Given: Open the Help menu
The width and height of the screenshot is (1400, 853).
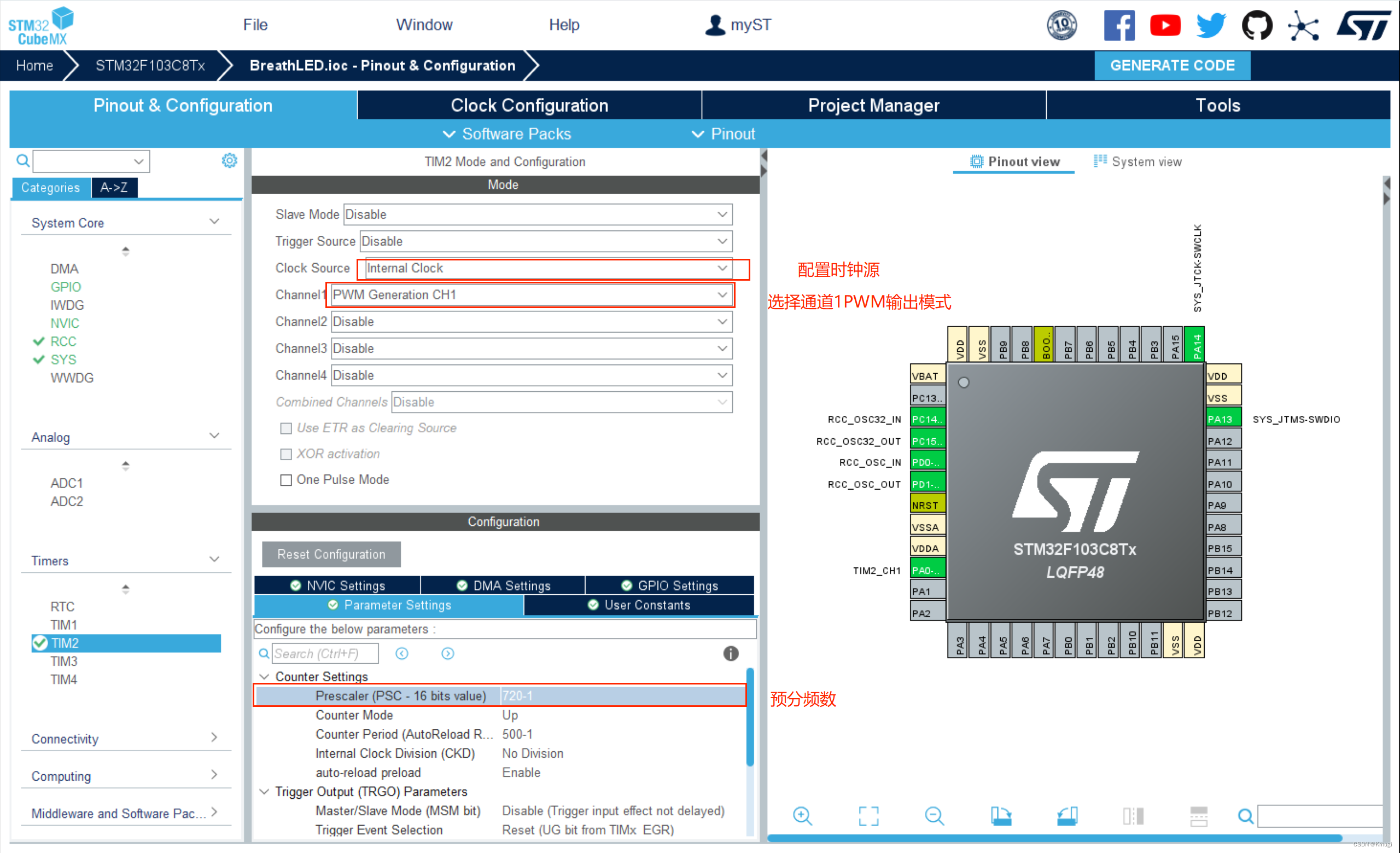Looking at the screenshot, I should [564, 25].
